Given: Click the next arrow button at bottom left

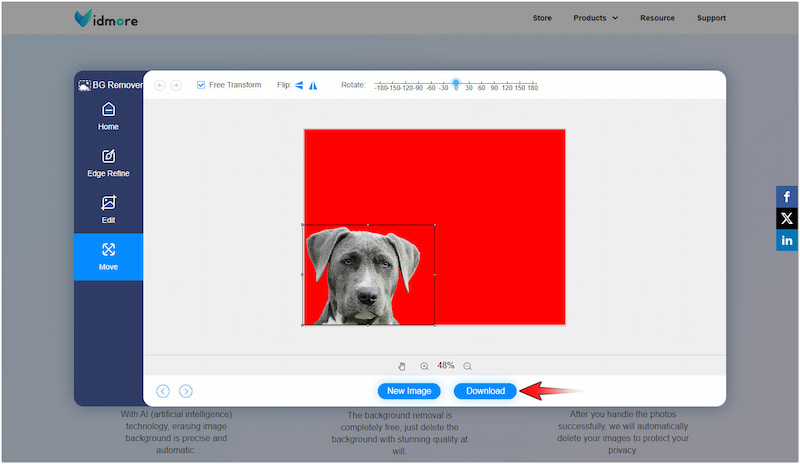Looking at the screenshot, I should 186,391.
